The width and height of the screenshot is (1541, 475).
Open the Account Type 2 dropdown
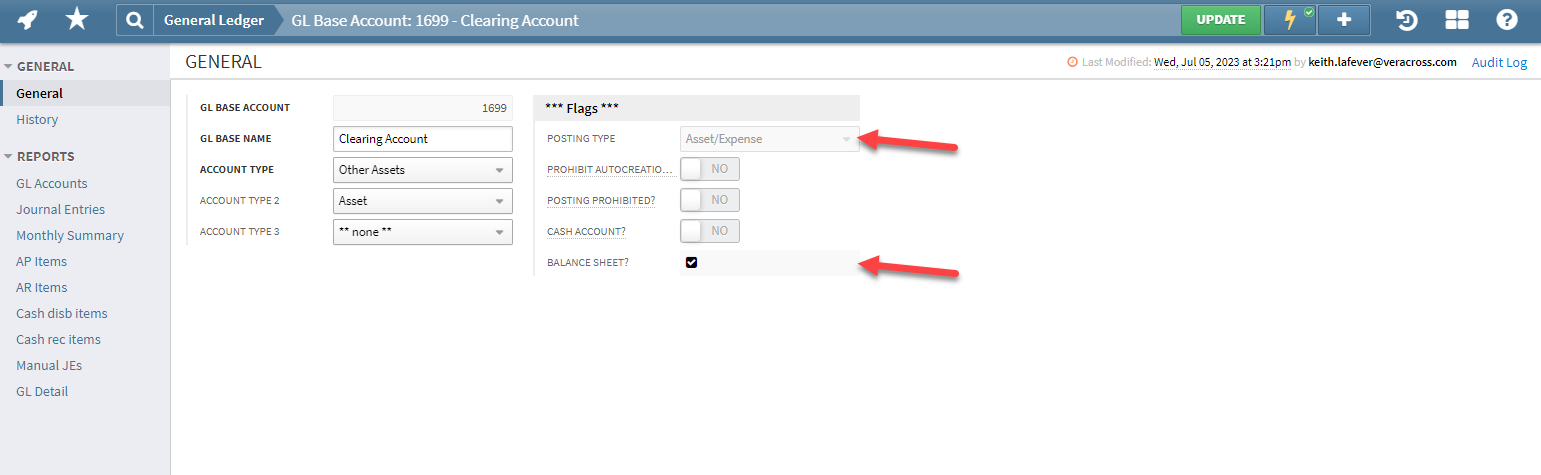coord(422,201)
